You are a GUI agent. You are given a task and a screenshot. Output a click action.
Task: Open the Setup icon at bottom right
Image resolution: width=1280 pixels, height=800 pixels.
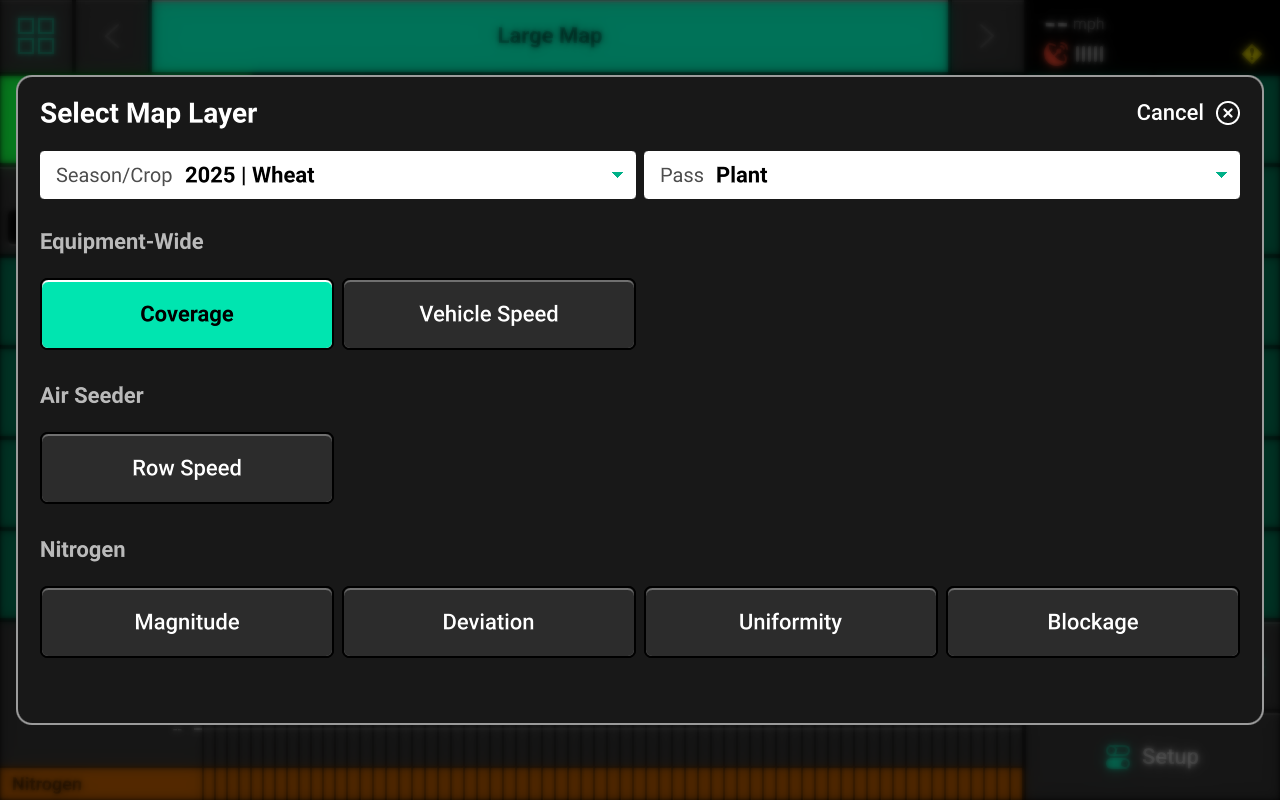1118,757
